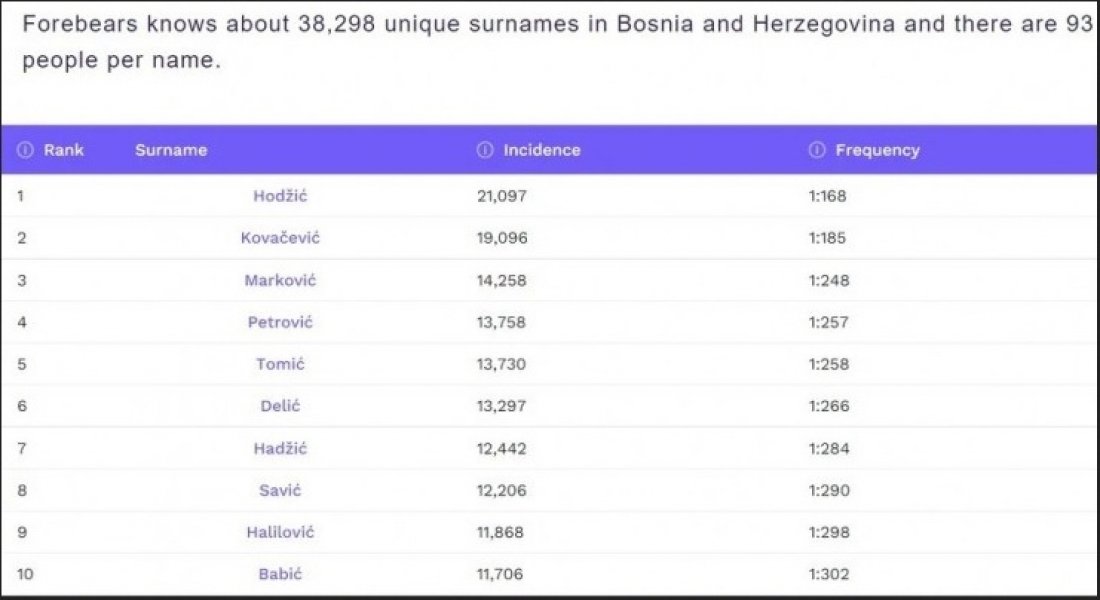Click the info icon beside Frequency
The width and height of the screenshot is (1100, 600).
tap(817, 150)
